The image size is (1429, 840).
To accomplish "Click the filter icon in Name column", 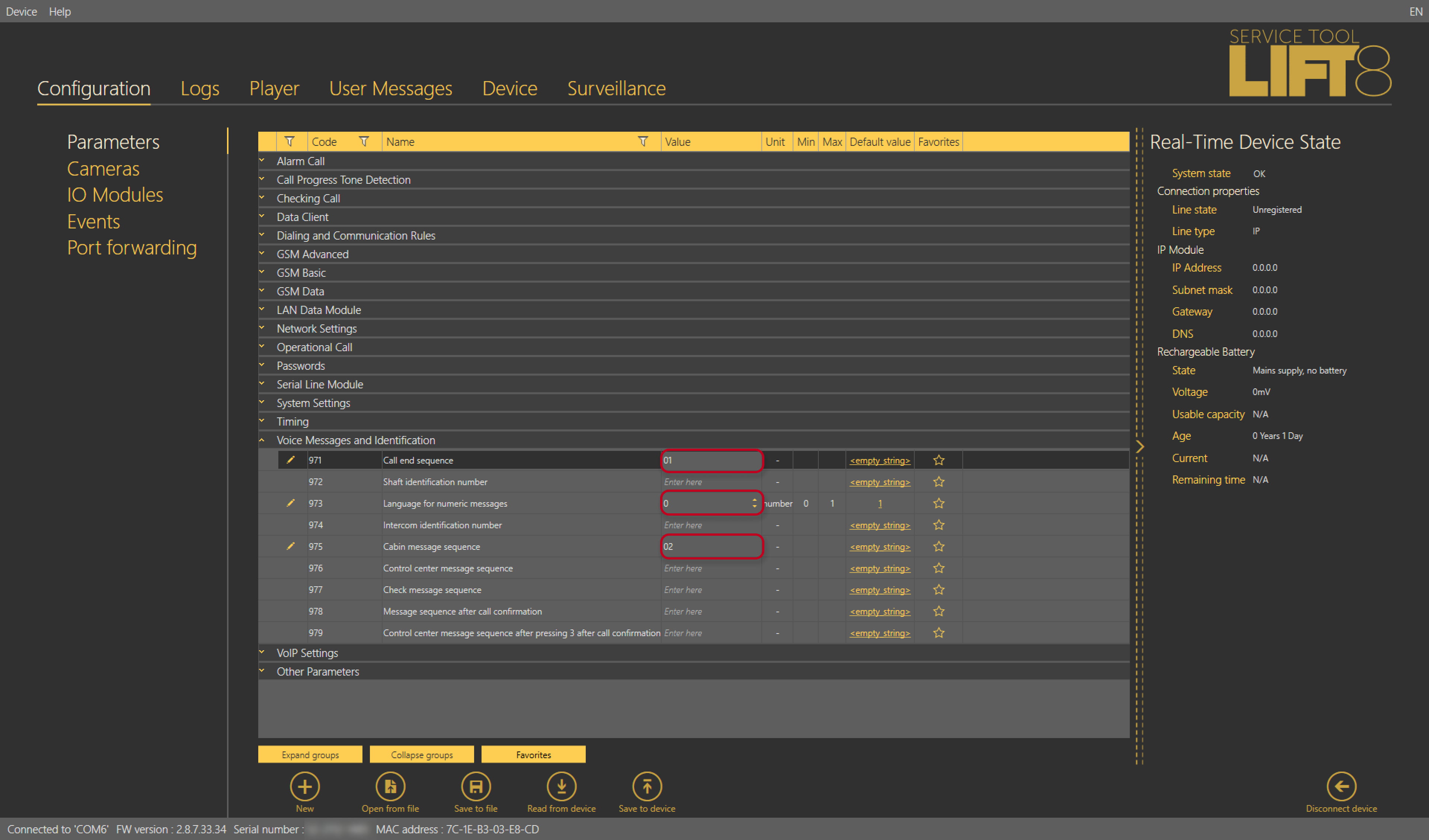I will coord(643,141).
